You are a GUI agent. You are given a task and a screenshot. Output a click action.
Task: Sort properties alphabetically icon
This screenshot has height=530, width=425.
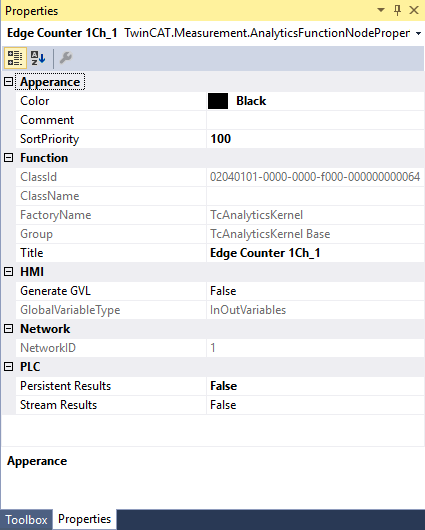click(x=38, y=58)
